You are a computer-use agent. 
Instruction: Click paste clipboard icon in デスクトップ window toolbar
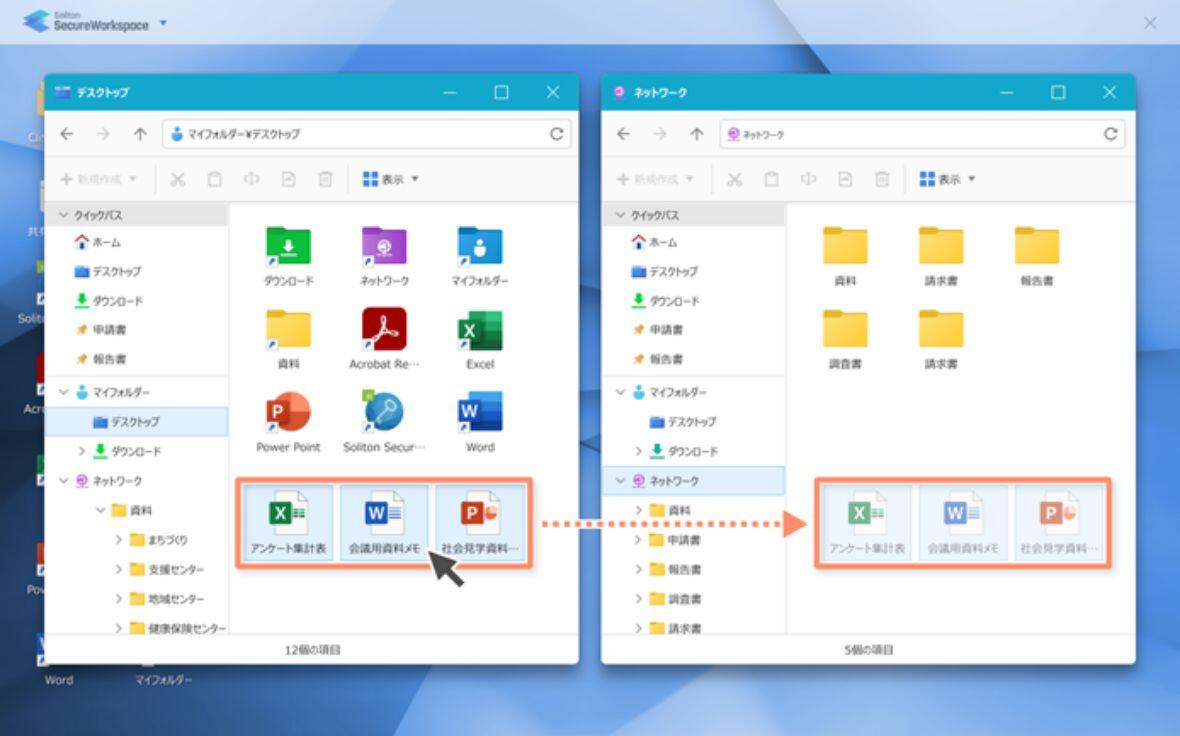[214, 179]
